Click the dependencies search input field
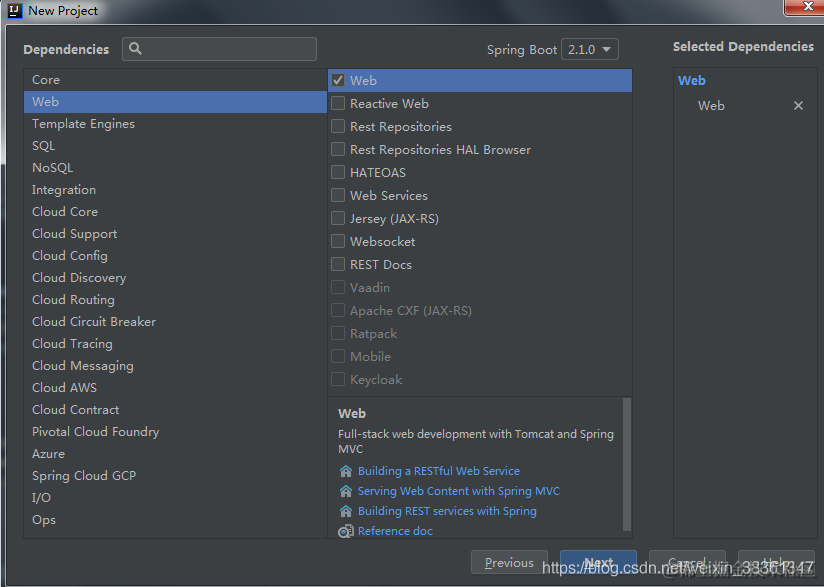 [x=220, y=49]
